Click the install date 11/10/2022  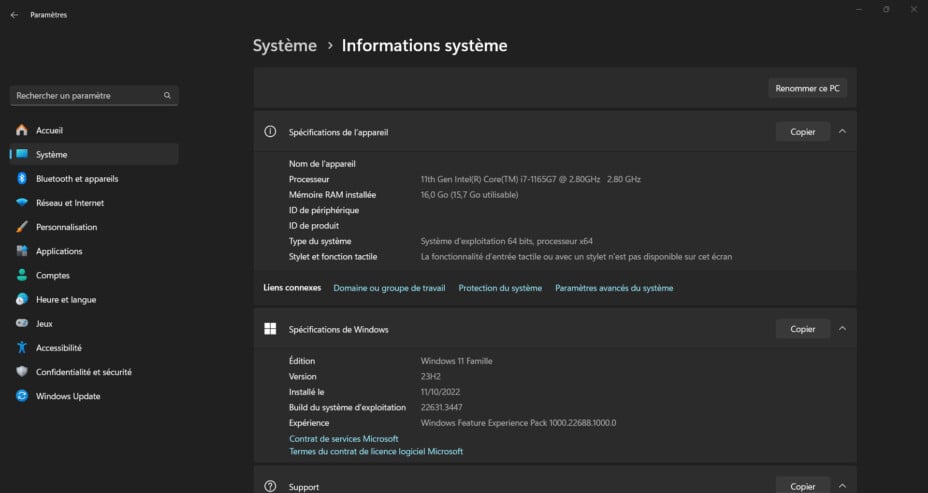pyautogui.click(x=440, y=392)
